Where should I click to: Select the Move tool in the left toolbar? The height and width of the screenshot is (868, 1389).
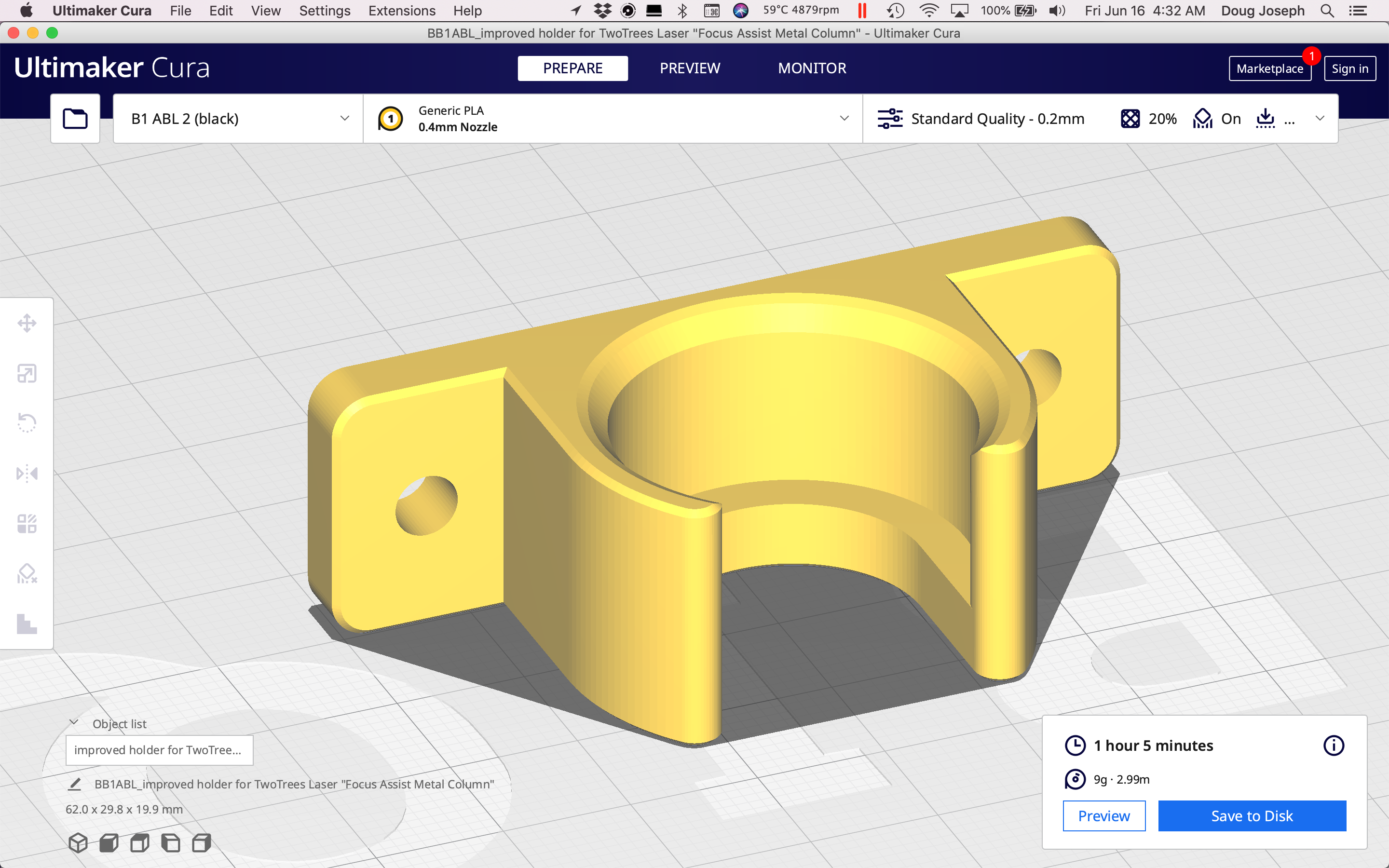click(27, 323)
